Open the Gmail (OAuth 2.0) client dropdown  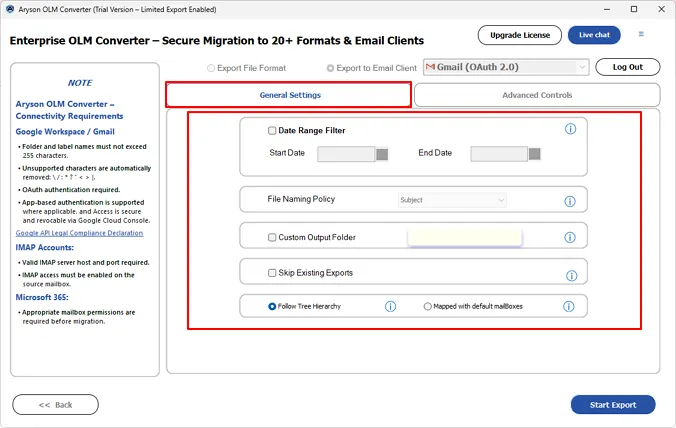pyautogui.click(x=506, y=67)
